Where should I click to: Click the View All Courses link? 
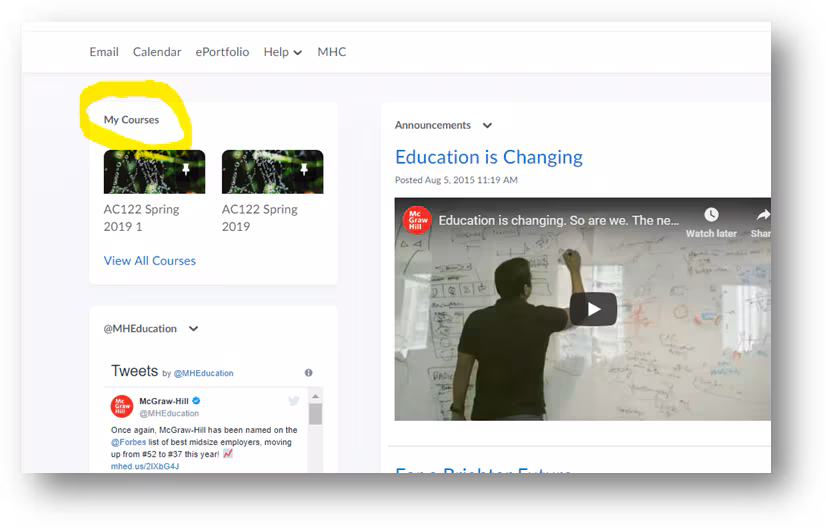tap(150, 261)
